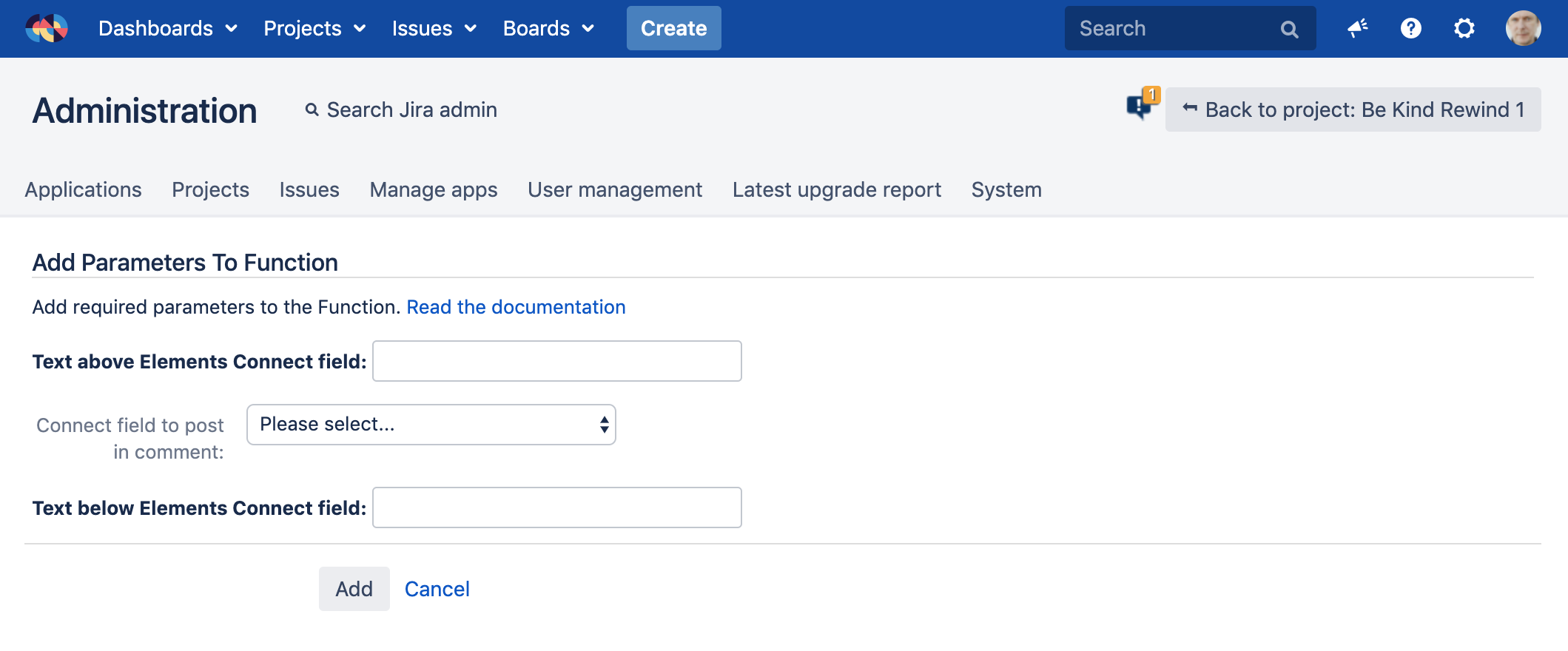
Task: Open the settings gear icon
Action: pyautogui.click(x=1464, y=28)
